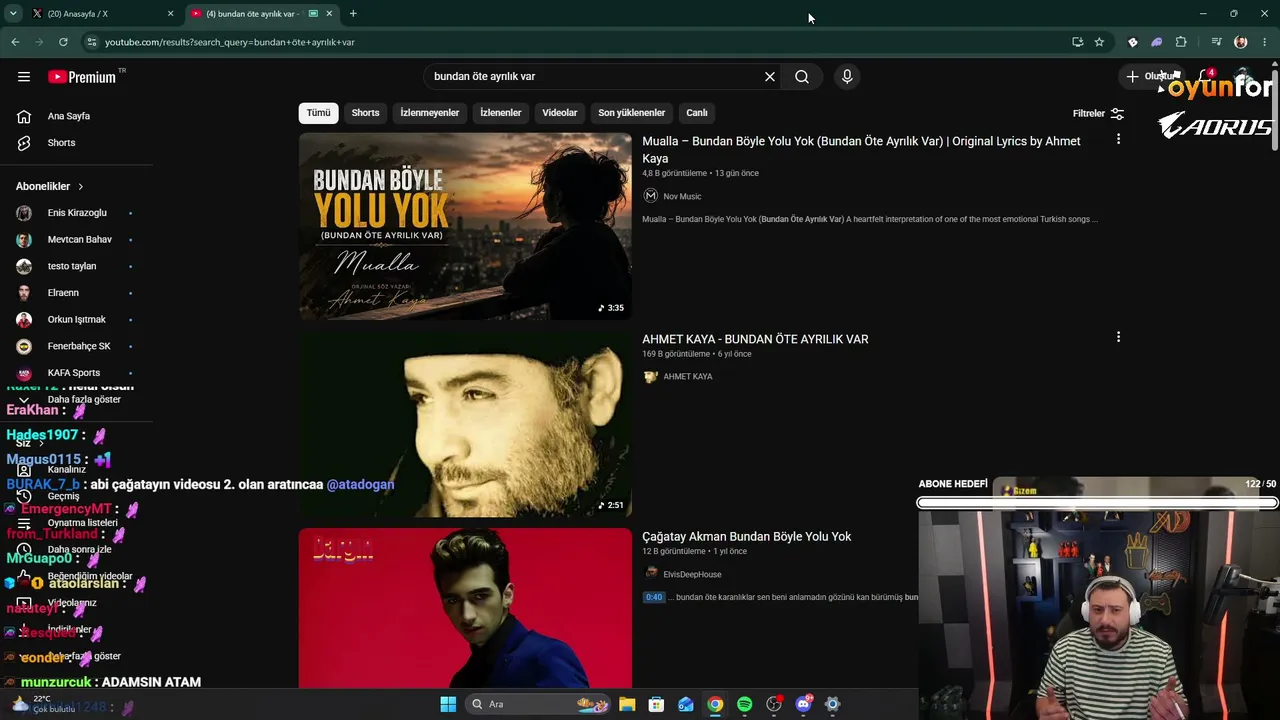Open the Oluştur create menu

tap(1153, 77)
